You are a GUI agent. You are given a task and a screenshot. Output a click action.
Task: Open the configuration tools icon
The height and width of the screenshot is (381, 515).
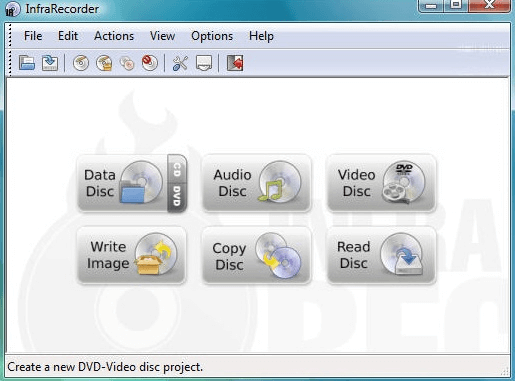[x=180, y=63]
